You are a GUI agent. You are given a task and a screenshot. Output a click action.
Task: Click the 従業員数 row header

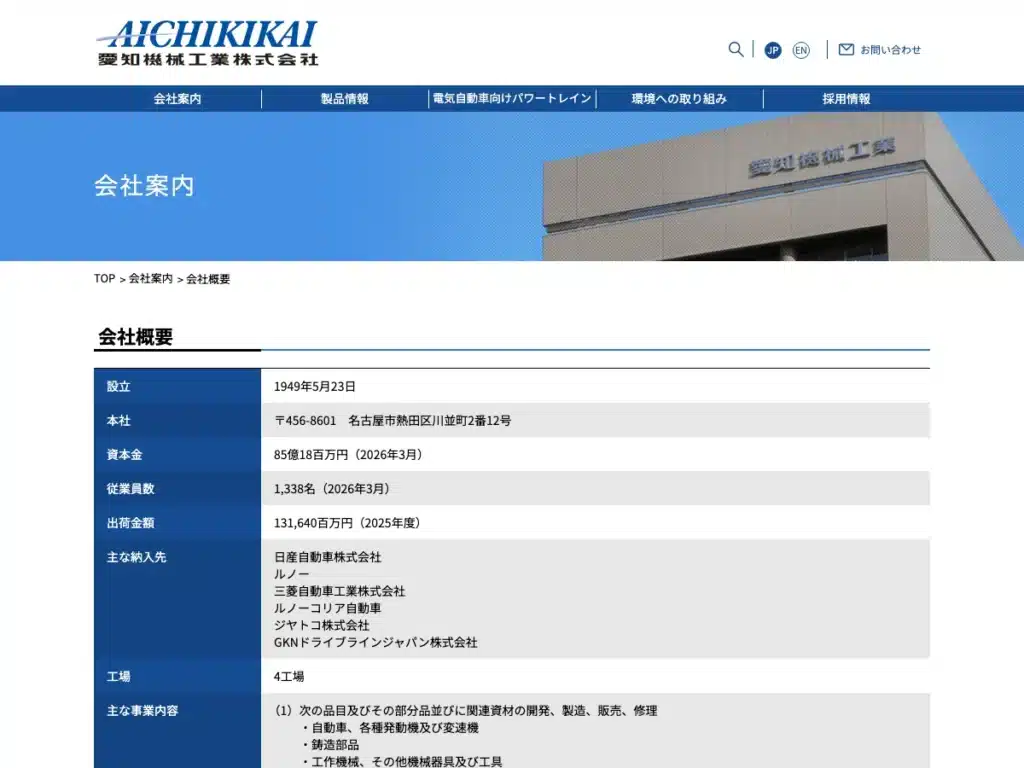178,488
